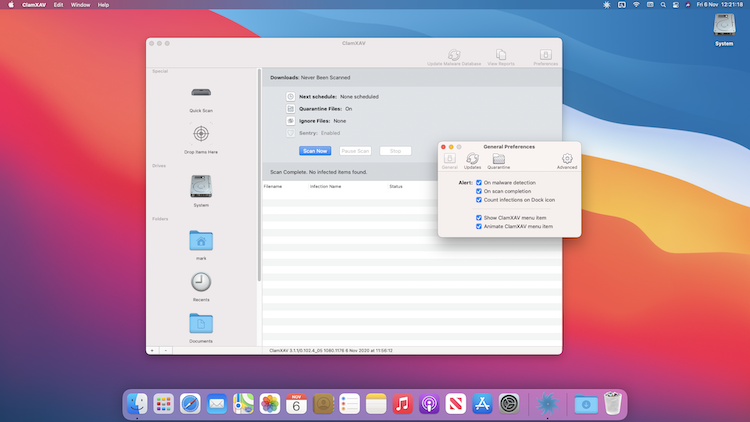Open the Advanced gear in preferences
This screenshot has height=422, width=750.
(x=567, y=160)
